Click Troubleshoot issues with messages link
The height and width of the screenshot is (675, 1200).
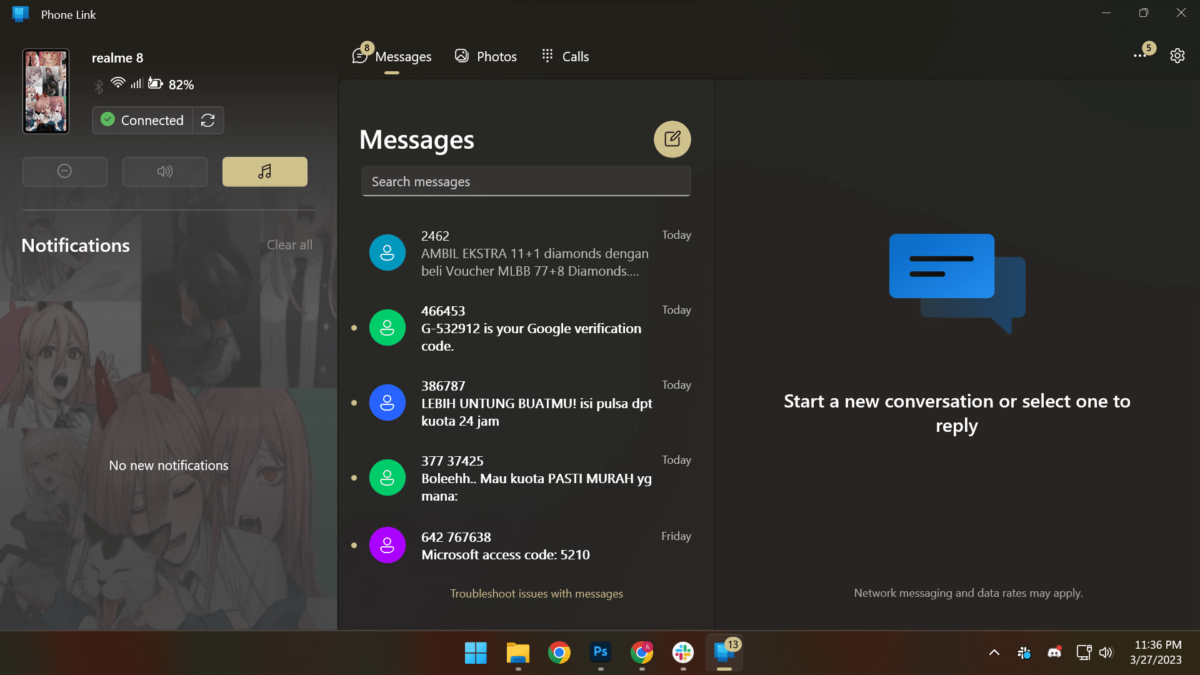(536, 594)
